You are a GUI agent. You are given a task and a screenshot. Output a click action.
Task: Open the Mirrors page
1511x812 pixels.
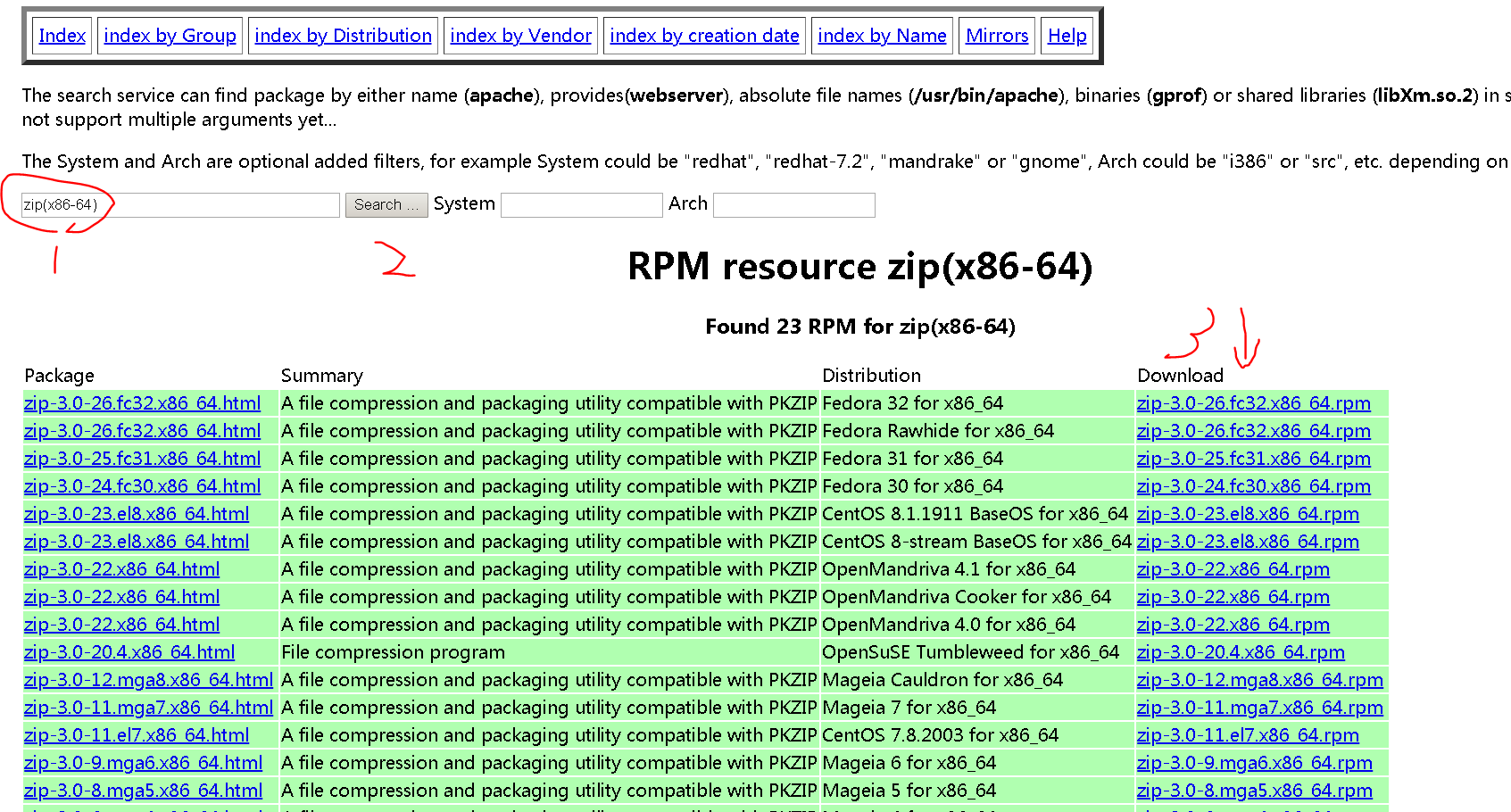[996, 36]
